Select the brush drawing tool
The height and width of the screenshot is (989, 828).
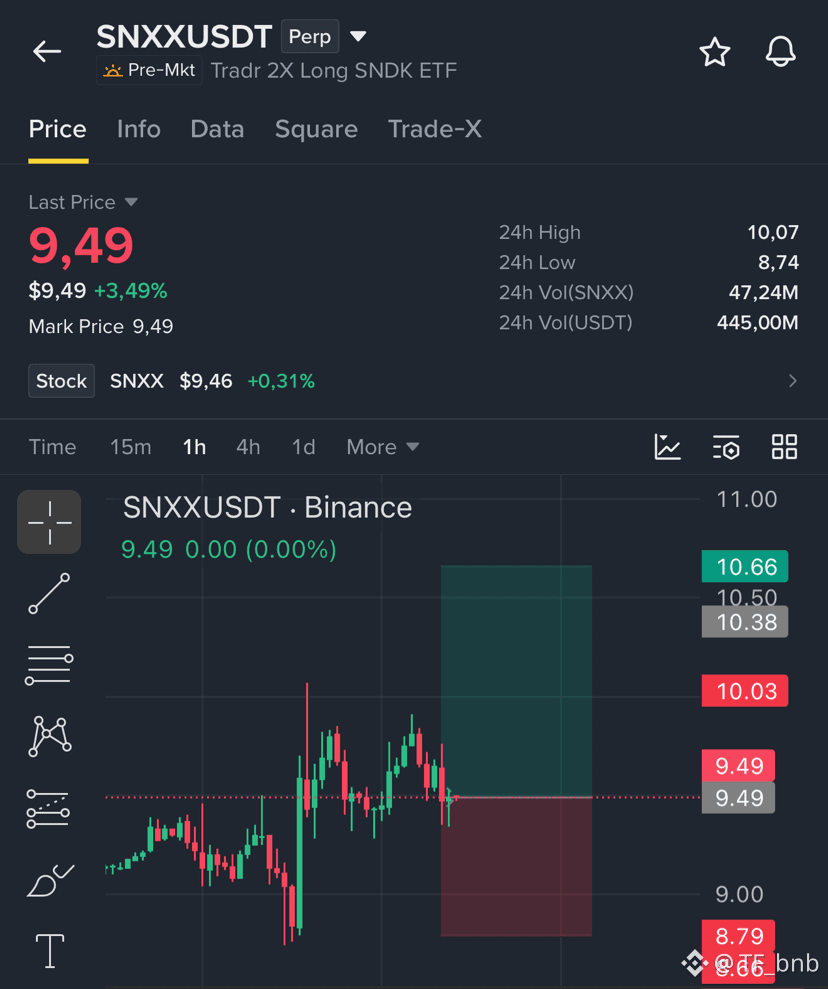click(x=50, y=881)
